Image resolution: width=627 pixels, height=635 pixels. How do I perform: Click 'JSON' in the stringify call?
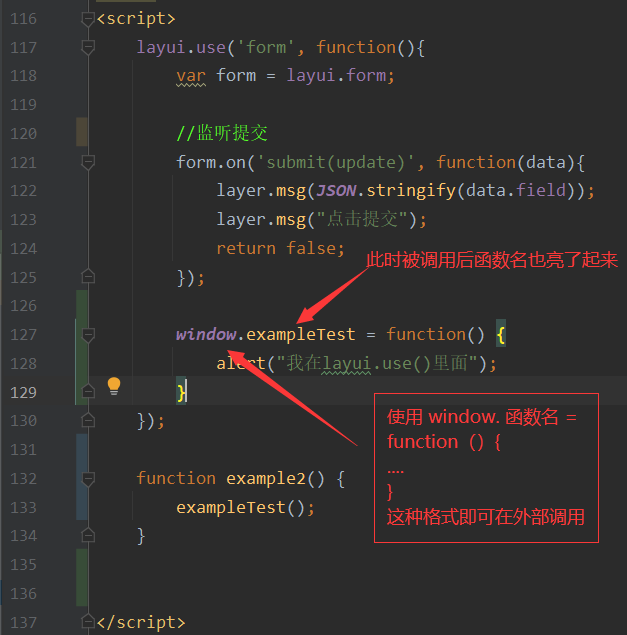click(x=336, y=190)
